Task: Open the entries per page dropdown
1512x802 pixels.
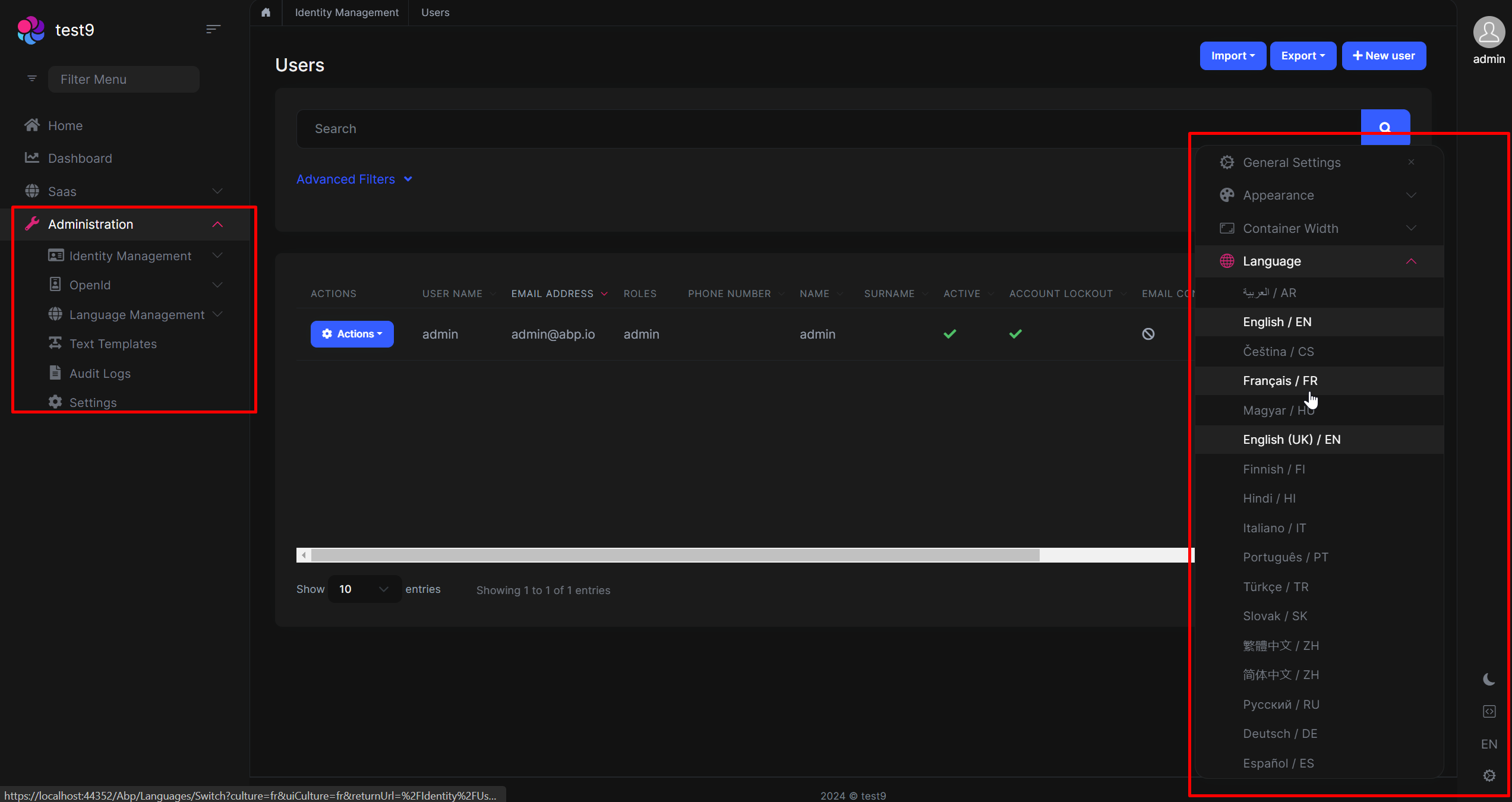Action: pyautogui.click(x=364, y=589)
